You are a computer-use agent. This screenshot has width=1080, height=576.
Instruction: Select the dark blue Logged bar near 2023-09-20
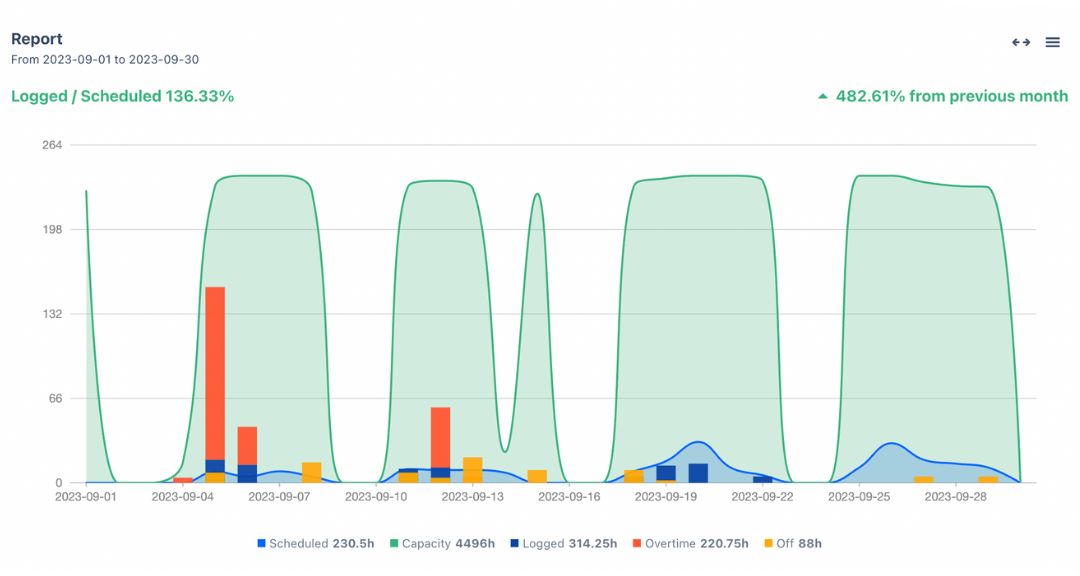(698, 473)
